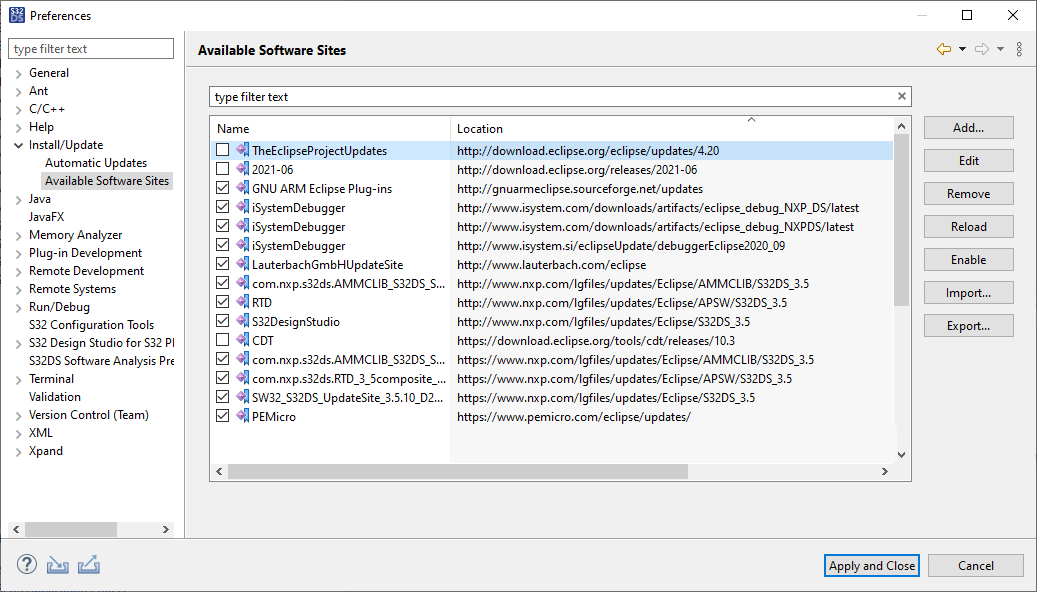Screen dimensions: 1037x592
Task: Open Help for the Preferences dialog
Action: coord(26,564)
